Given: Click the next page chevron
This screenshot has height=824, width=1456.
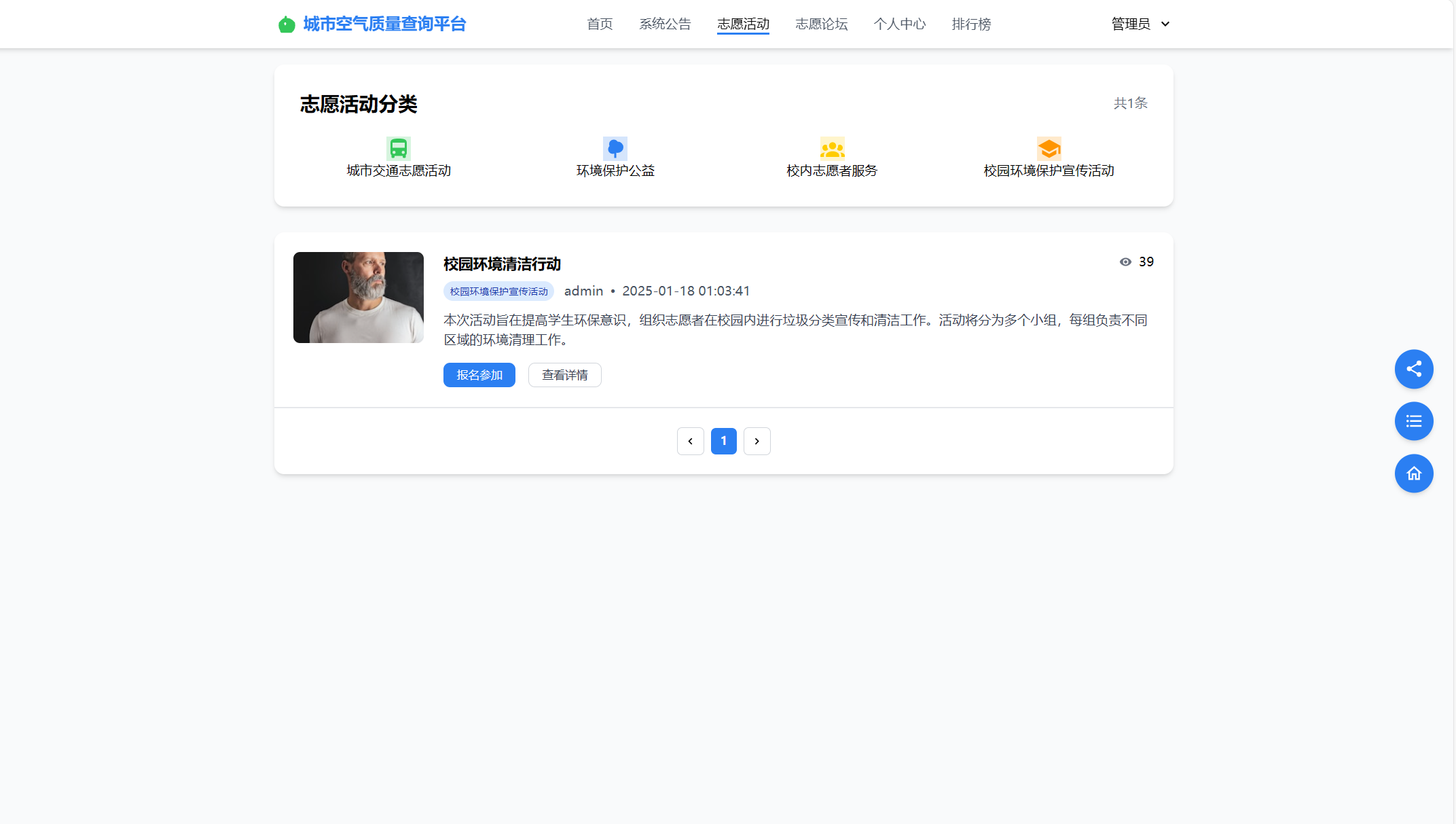Looking at the screenshot, I should [x=757, y=441].
